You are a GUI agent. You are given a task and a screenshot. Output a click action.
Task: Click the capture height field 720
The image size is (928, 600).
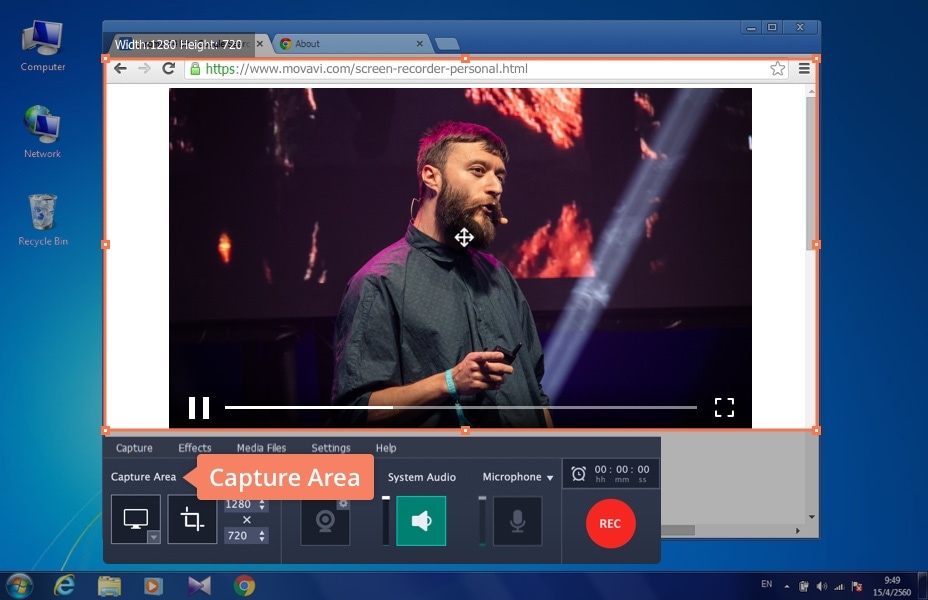[239, 536]
